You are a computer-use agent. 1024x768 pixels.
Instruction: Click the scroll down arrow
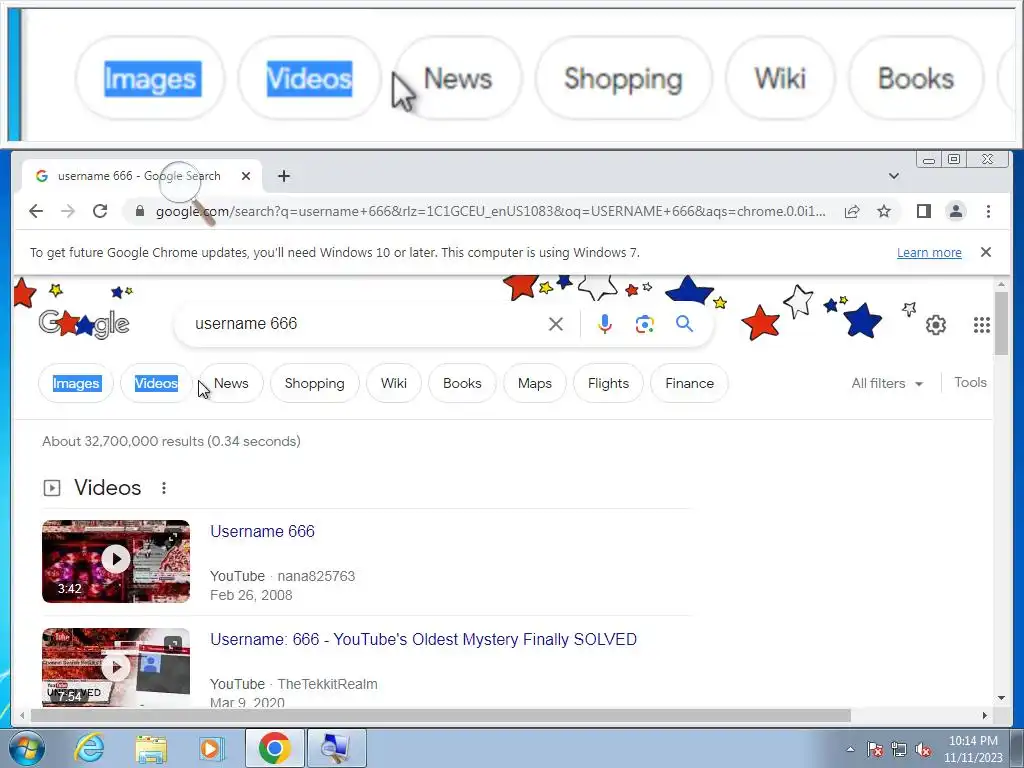tap(1001, 698)
